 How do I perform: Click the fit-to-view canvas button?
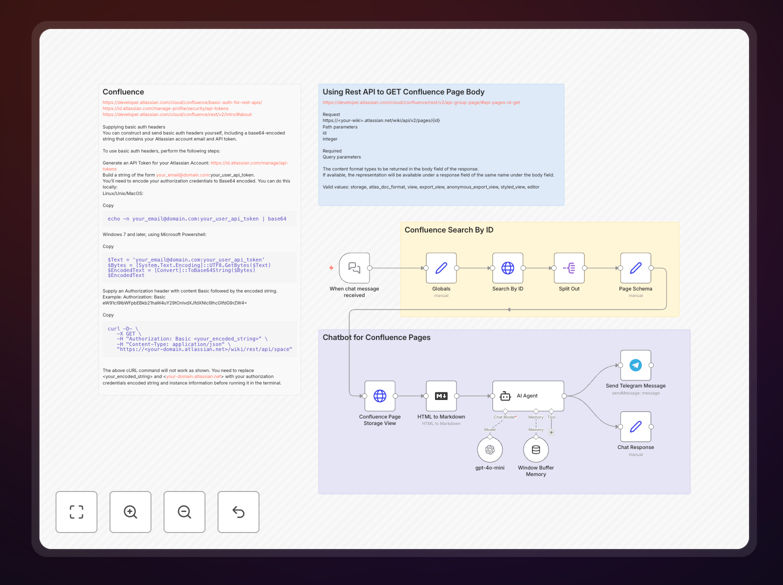point(76,512)
